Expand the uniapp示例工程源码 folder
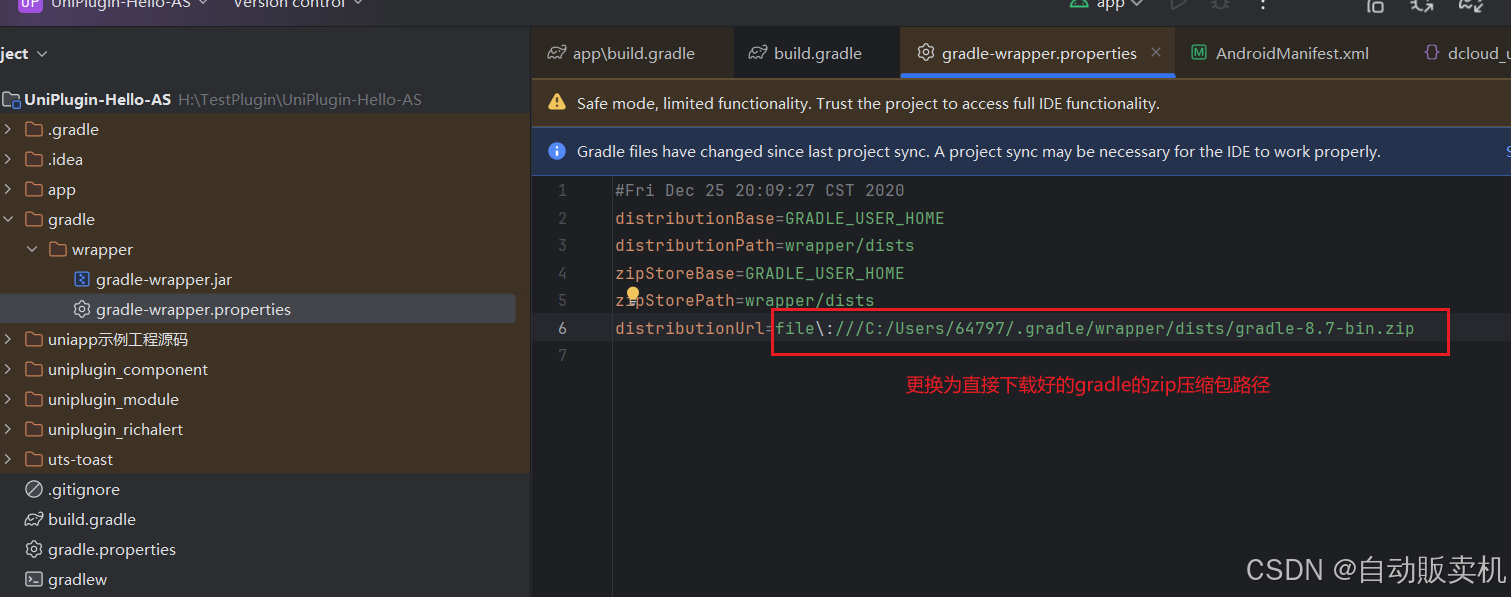This screenshot has width=1511, height=597. click(8, 339)
